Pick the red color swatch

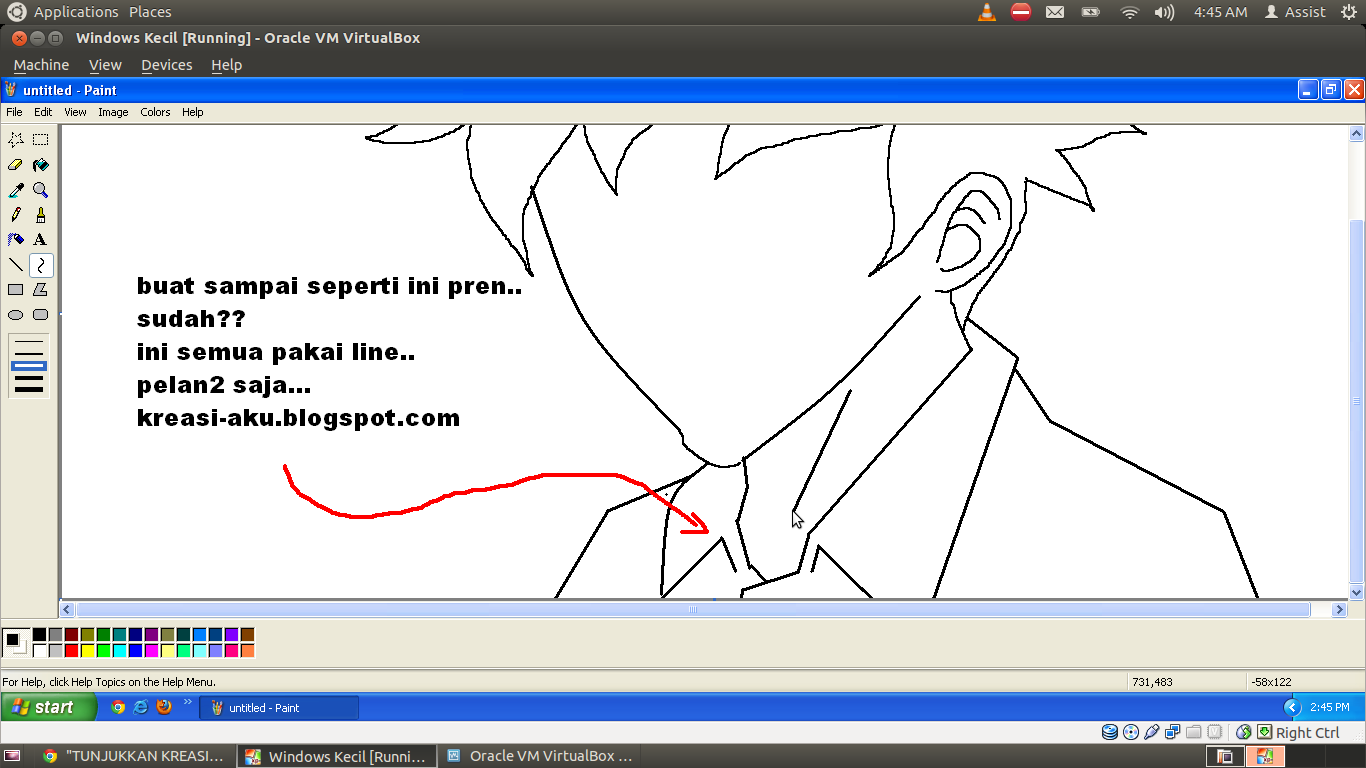pyautogui.click(x=71, y=651)
